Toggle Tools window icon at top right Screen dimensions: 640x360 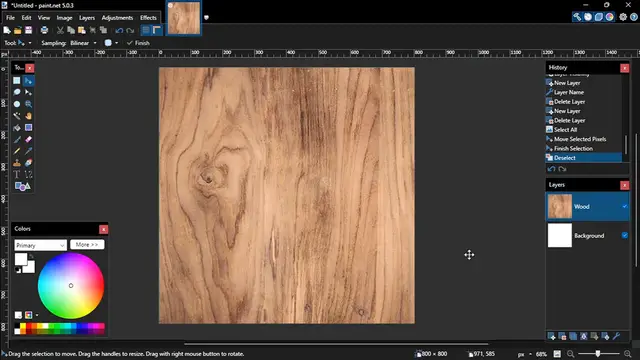coord(577,17)
